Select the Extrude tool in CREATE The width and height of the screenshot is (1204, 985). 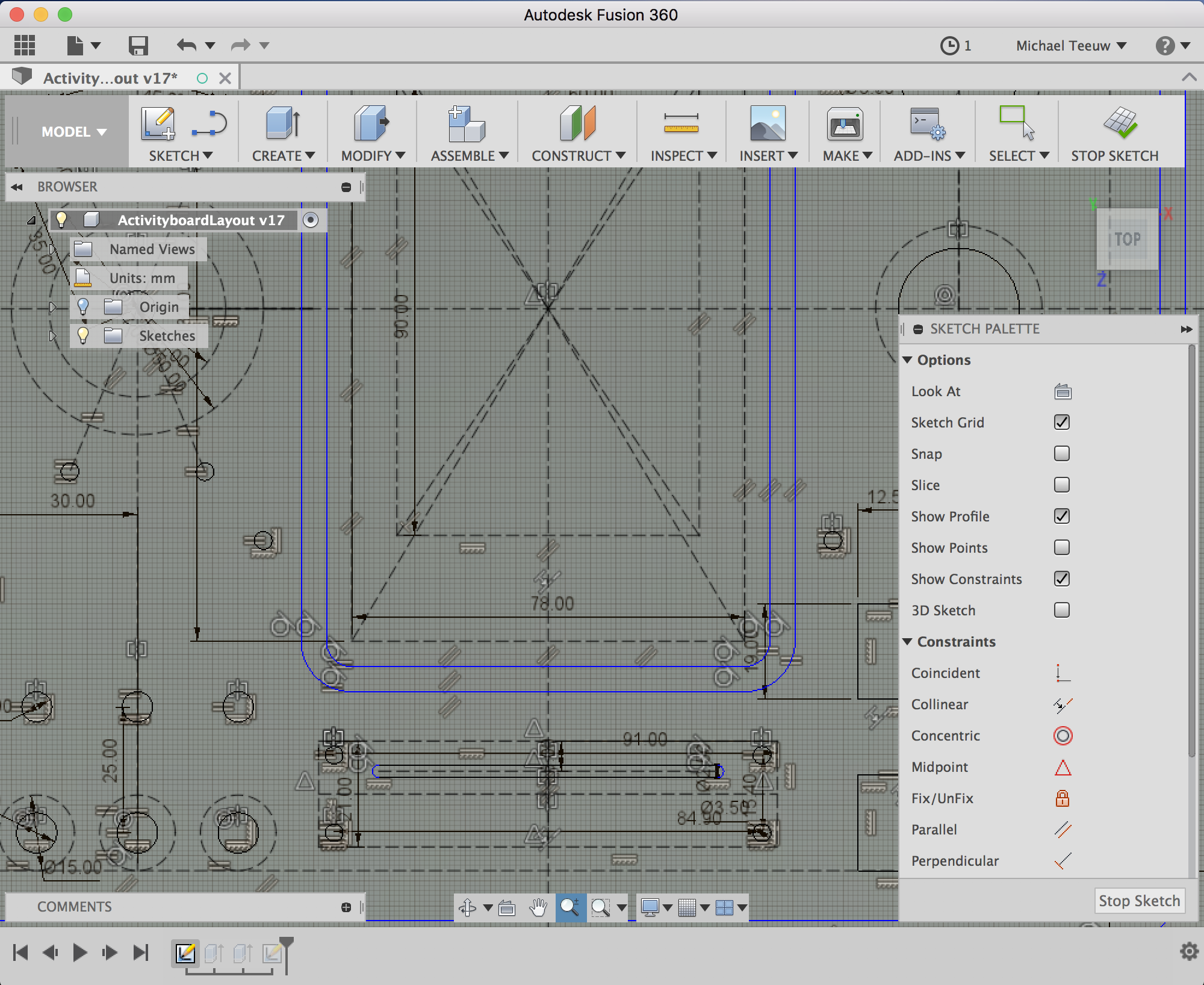tap(283, 124)
